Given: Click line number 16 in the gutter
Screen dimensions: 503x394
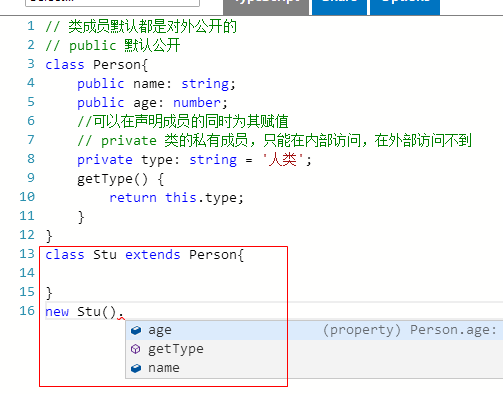Looking at the screenshot, I should [x=27, y=311].
